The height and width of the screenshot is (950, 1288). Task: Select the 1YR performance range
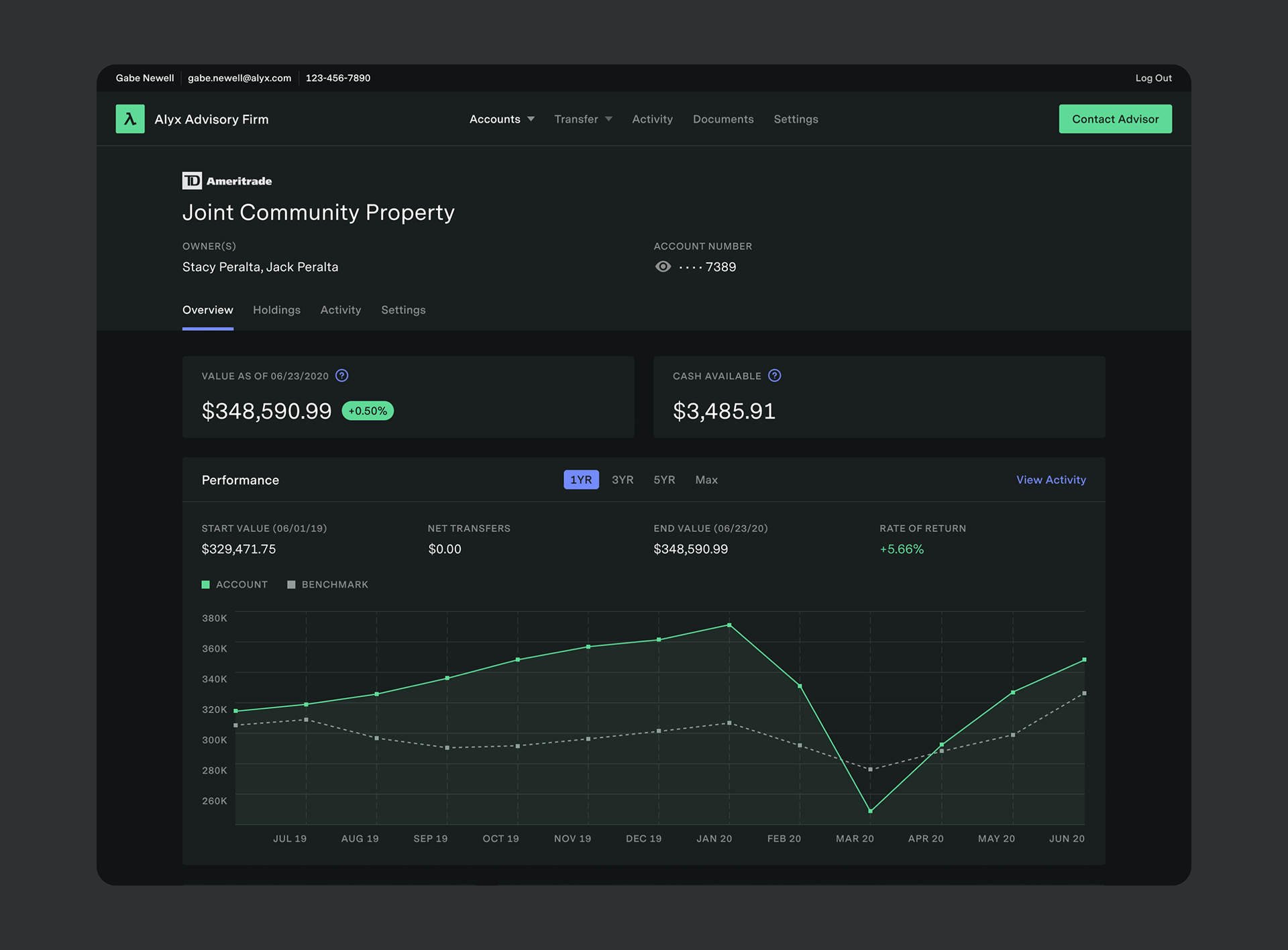[x=581, y=480]
